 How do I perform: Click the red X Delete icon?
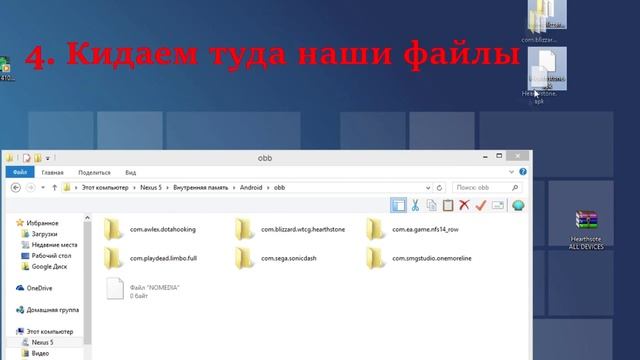(x=464, y=205)
